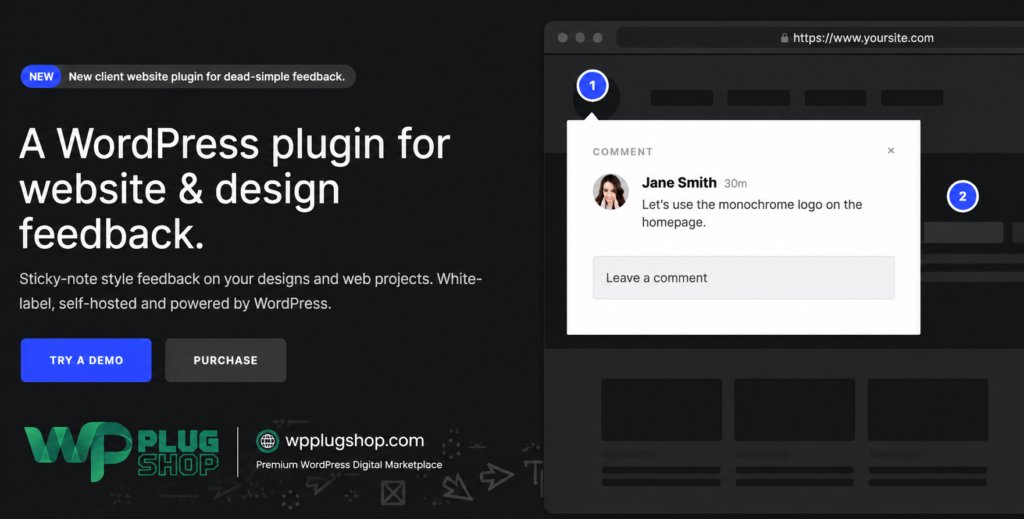The width and height of the screenshot is (1024, 519).
Task: Click the WordPress plugin main headline
Action: (x=234, y=188)
